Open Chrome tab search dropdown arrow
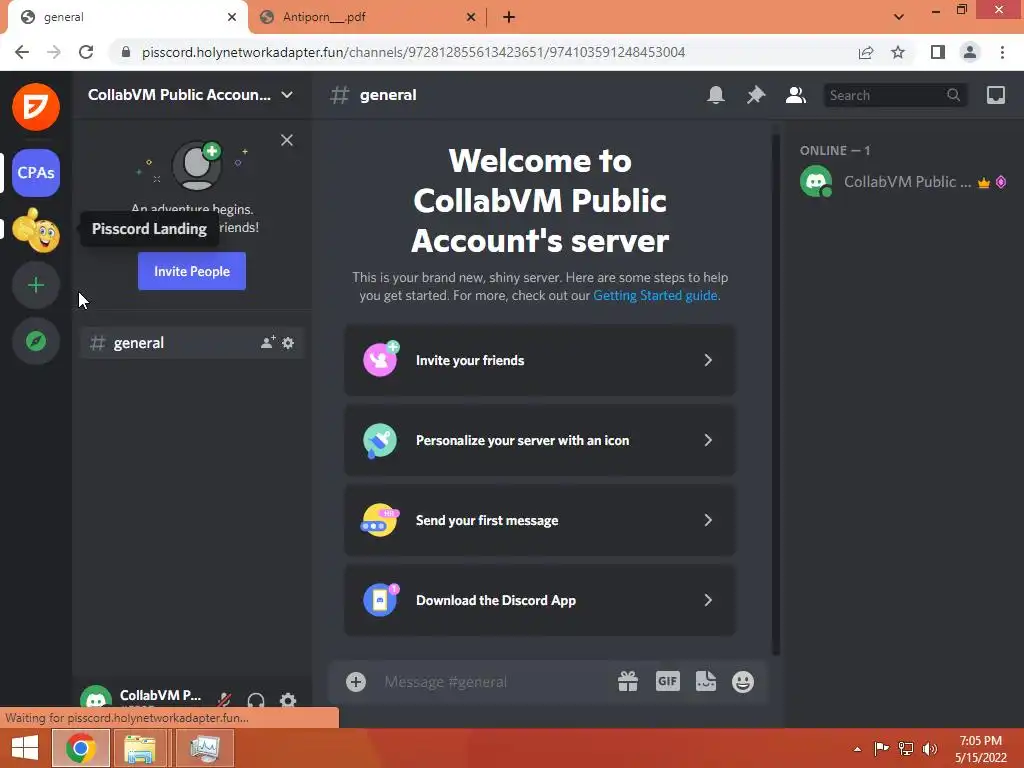 899,17
